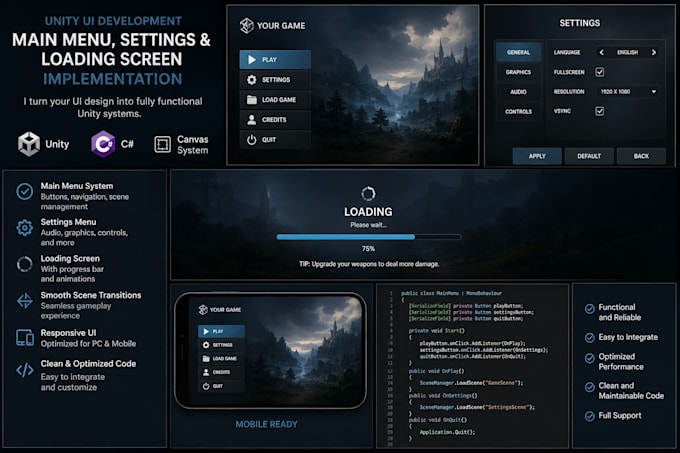Viewport: 680px width, 453px height.
Task: Click the checkmark icon beside Main Menu System
Action: (x=25, y=191)
